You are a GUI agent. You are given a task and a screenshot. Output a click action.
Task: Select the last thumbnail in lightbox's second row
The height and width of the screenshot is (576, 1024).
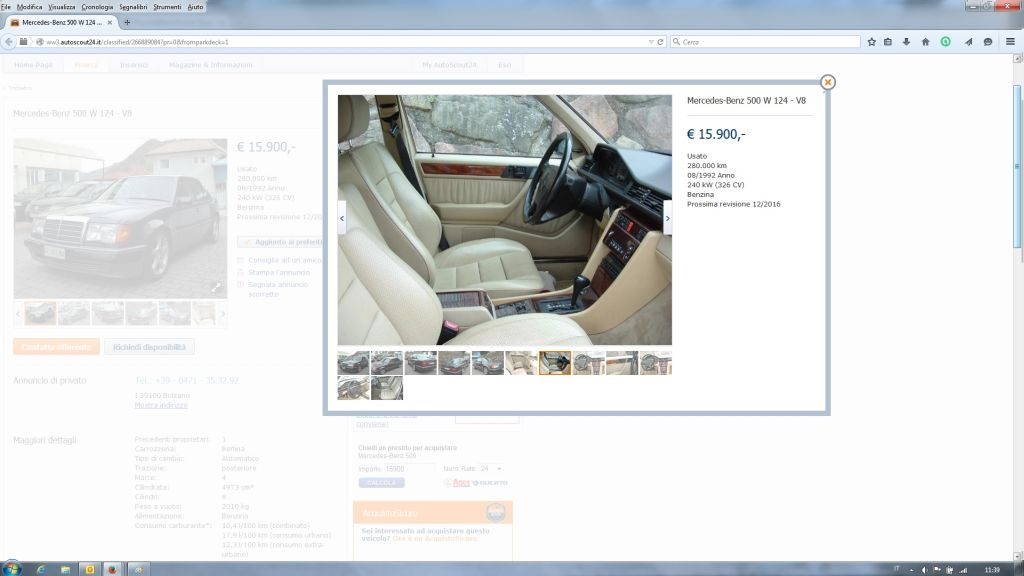click(387, 388)
